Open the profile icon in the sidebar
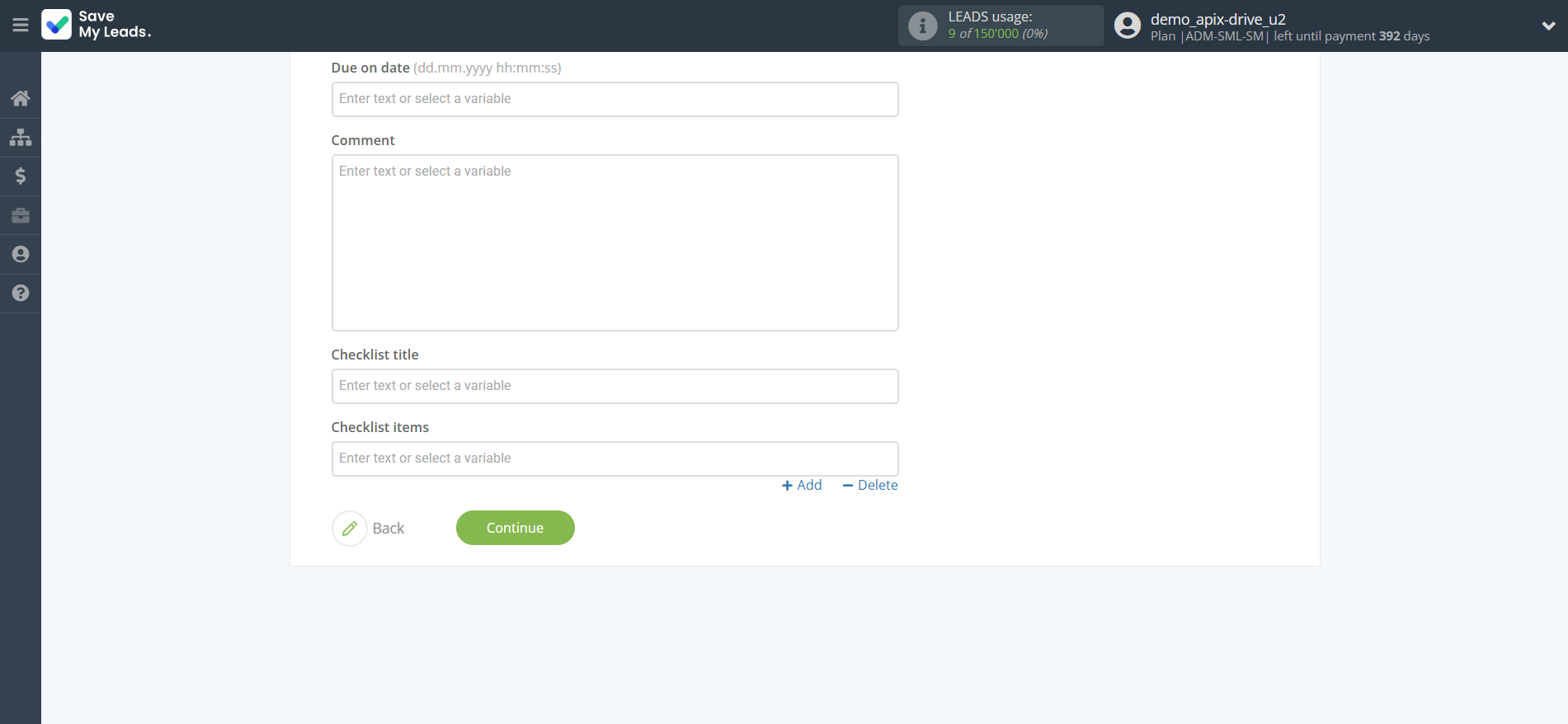The height and width of the screenshot is (724, 1568). 21,254
